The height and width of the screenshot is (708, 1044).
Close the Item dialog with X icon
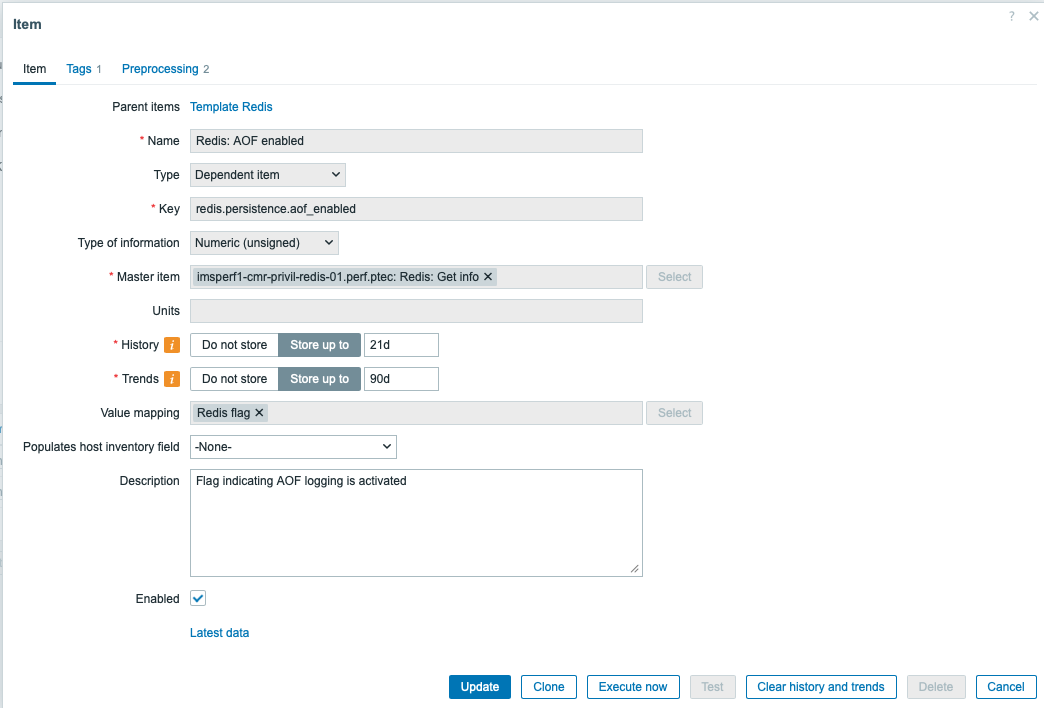click(x=1034, y=16)
